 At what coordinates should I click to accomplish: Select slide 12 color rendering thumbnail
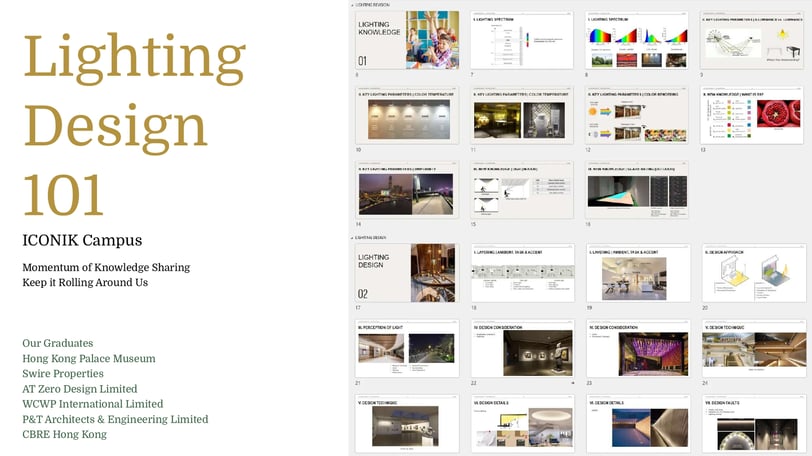637,115
